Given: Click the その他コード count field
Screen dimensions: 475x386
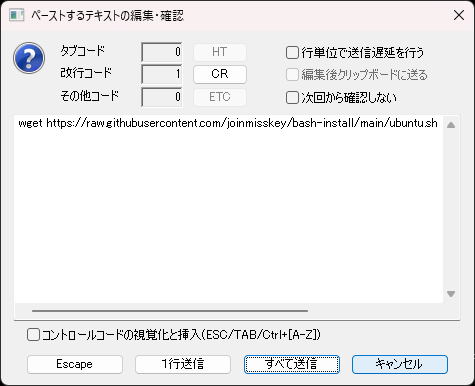Looking at the screenshot, I should [x=162, y=97].
